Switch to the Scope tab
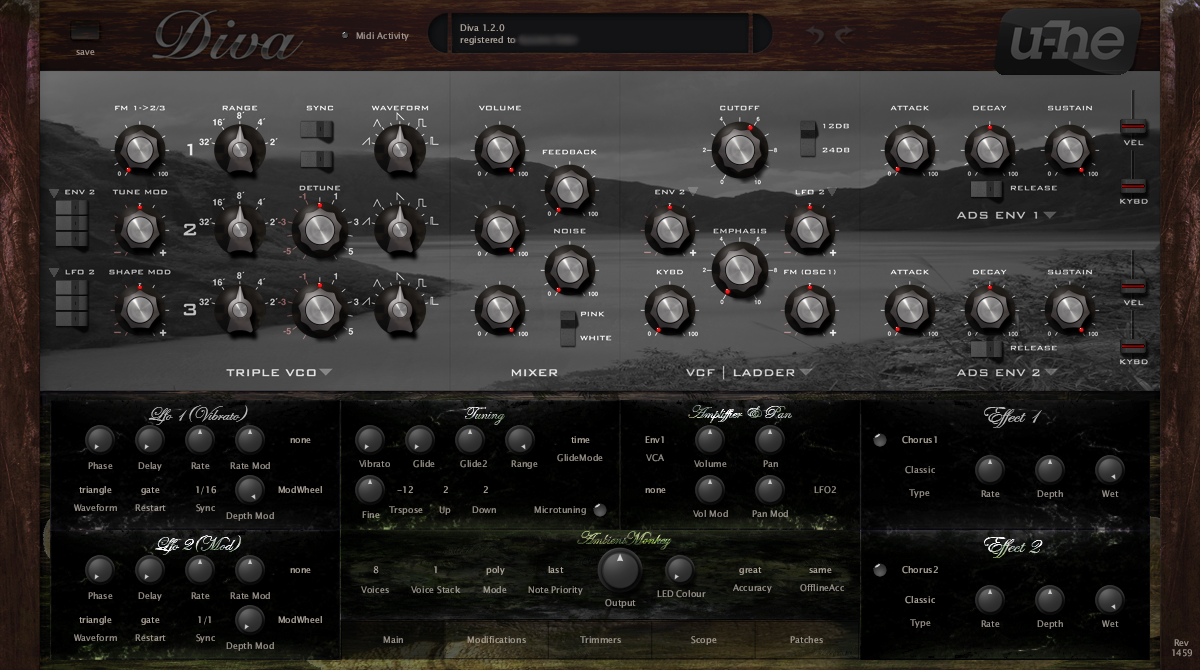The width and height of the screenshot is (1200, 670). pyautogui.click(x=703, y=640)
